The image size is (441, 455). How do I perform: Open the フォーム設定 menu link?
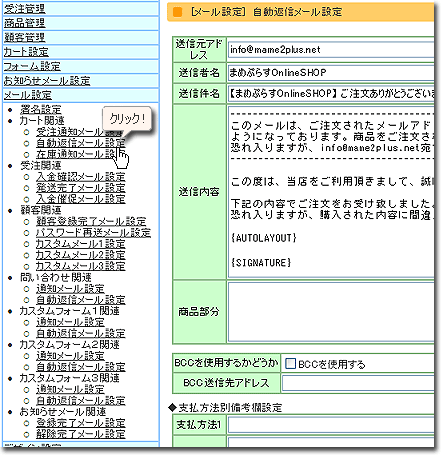(x=32, y=66)
